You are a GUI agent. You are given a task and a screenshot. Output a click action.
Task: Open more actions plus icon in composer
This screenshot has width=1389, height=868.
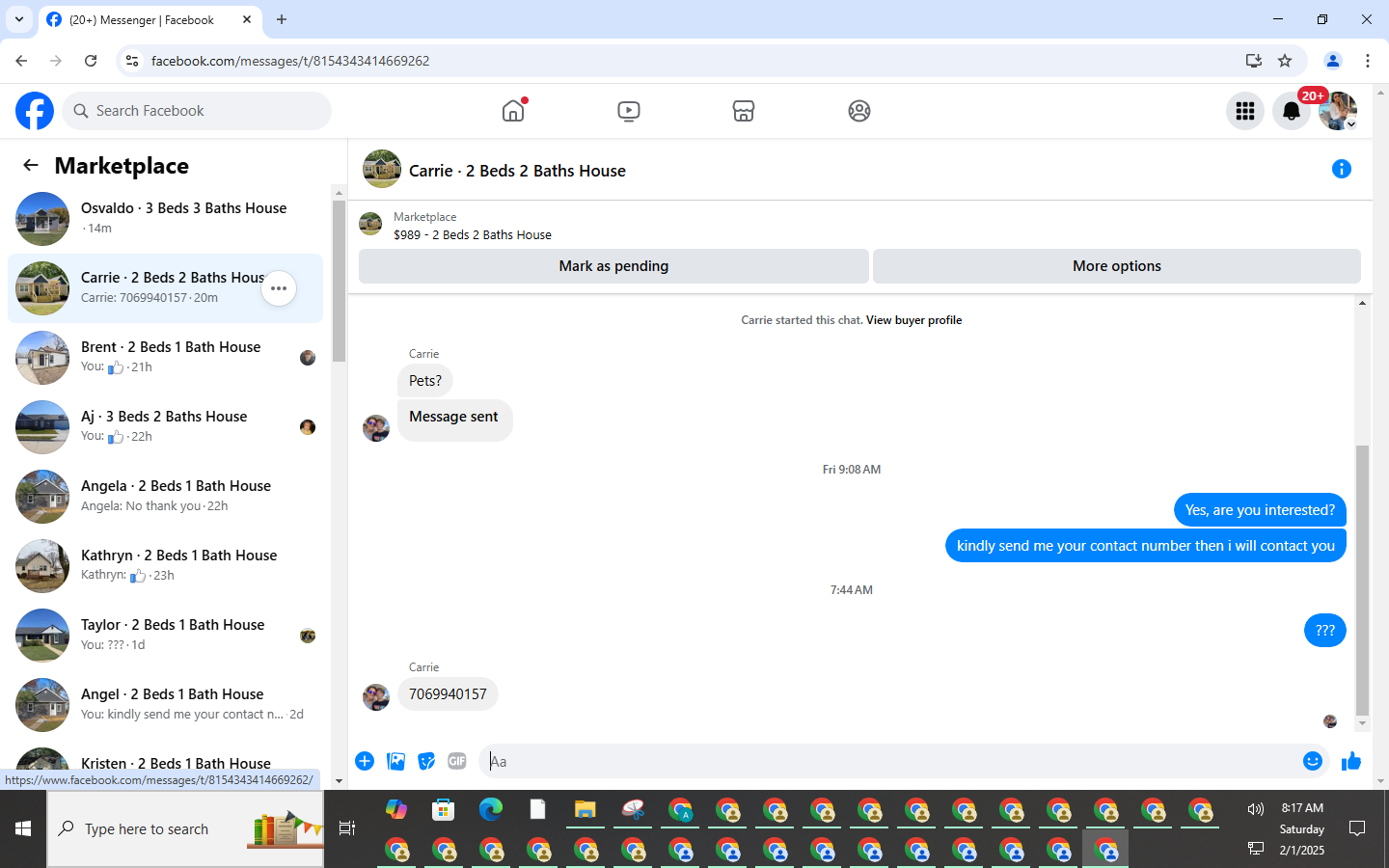click(x=365, y=761)
